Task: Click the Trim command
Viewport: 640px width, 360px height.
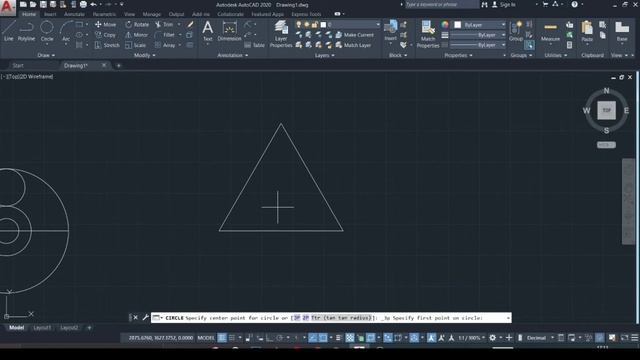Action: pyautogui.click(x=164, y=24)
